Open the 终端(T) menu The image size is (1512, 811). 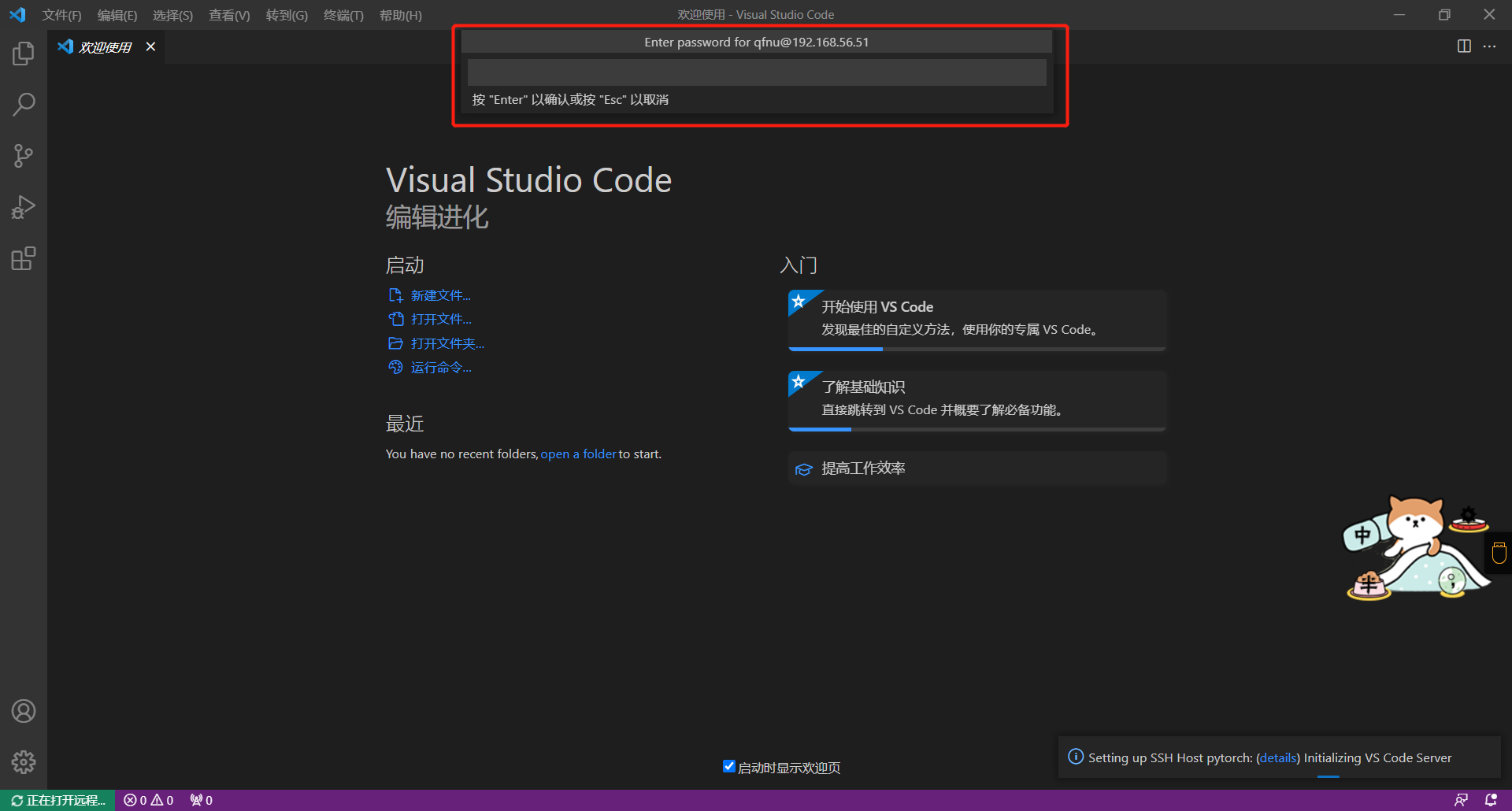343,15
